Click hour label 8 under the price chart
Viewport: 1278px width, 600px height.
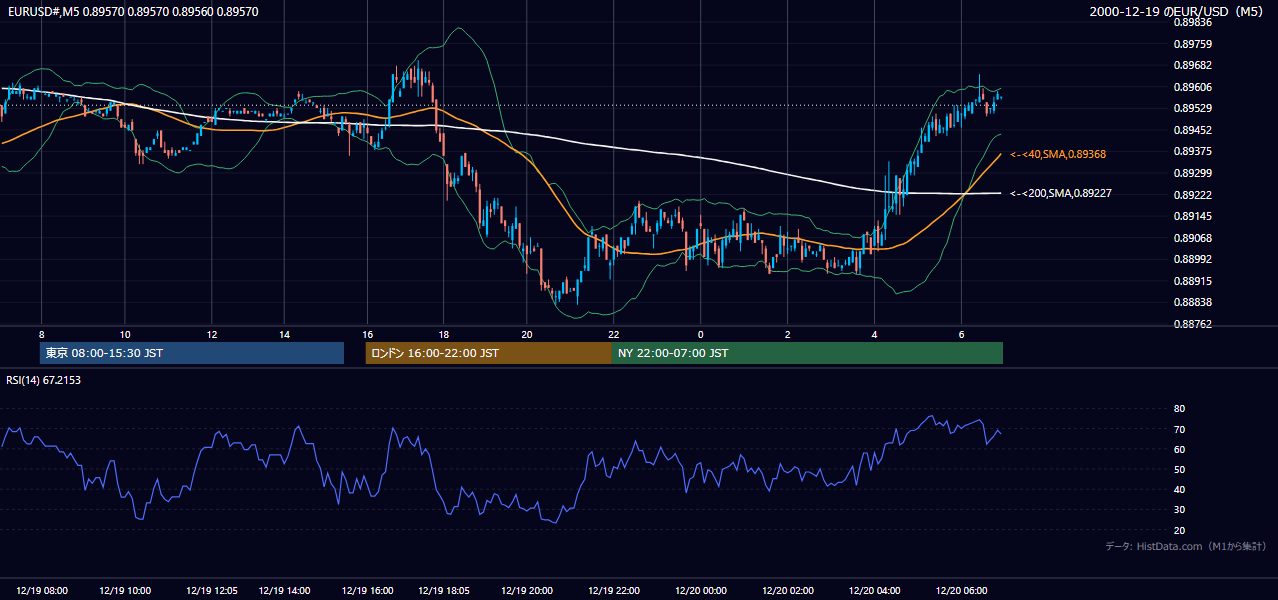(41, 334)
